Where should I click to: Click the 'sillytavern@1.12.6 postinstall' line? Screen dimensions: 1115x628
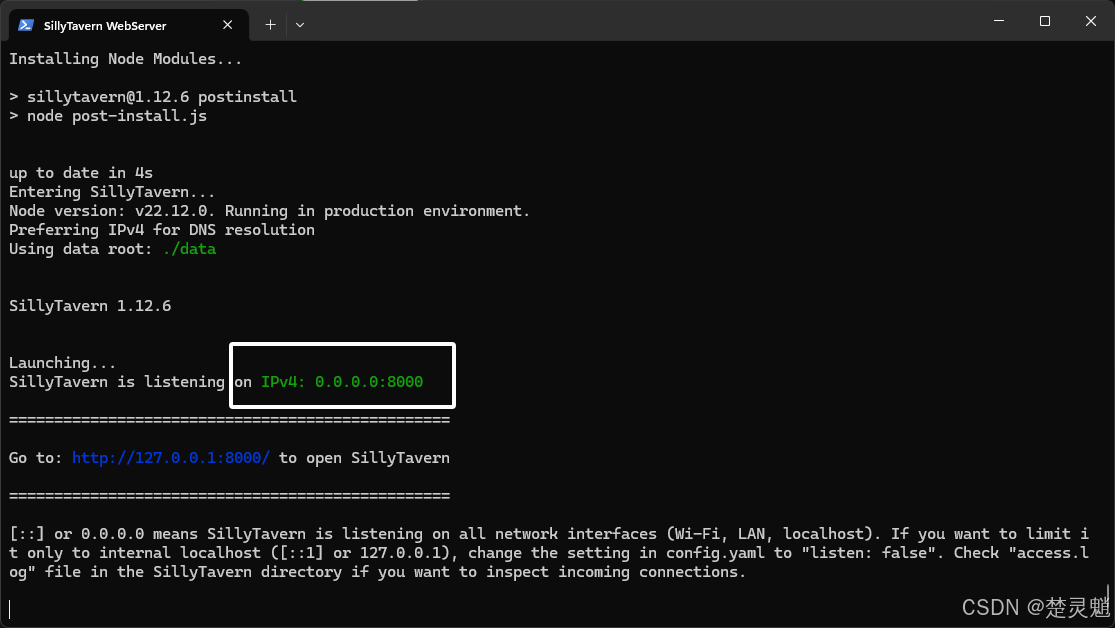(x=153, y=97)
